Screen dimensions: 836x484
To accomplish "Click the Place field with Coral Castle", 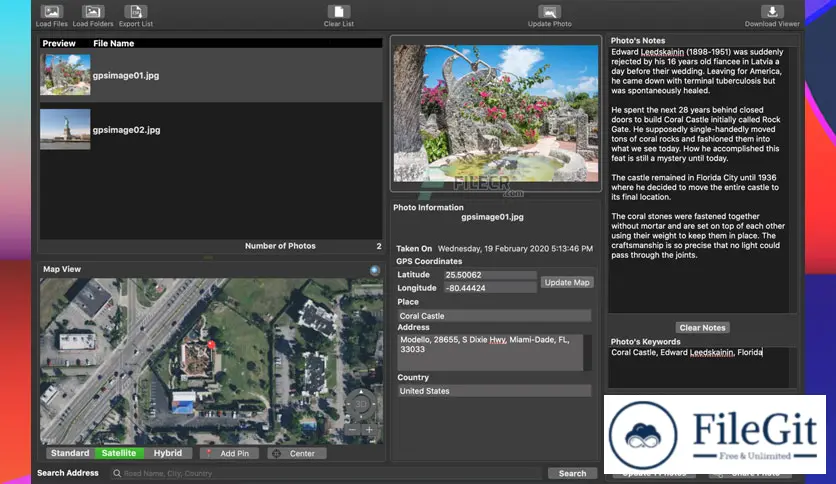I will (x=494, y=316).
